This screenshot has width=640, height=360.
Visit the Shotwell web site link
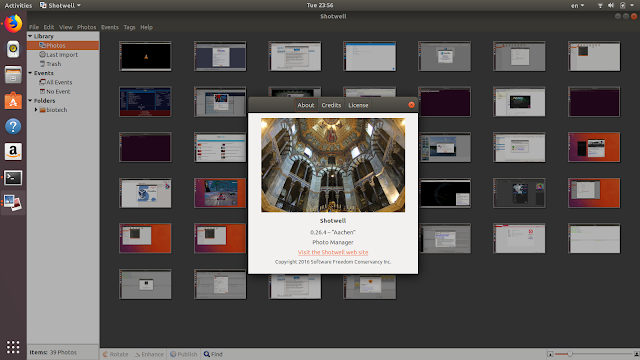coord(333,252)
